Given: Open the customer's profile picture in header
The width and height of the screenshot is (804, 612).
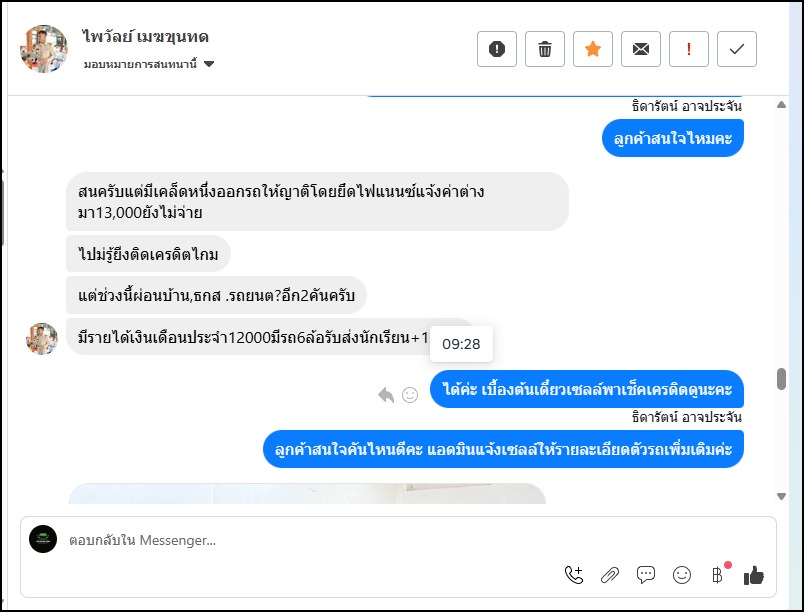Looking at the screenshot, I should coord(44,49).
